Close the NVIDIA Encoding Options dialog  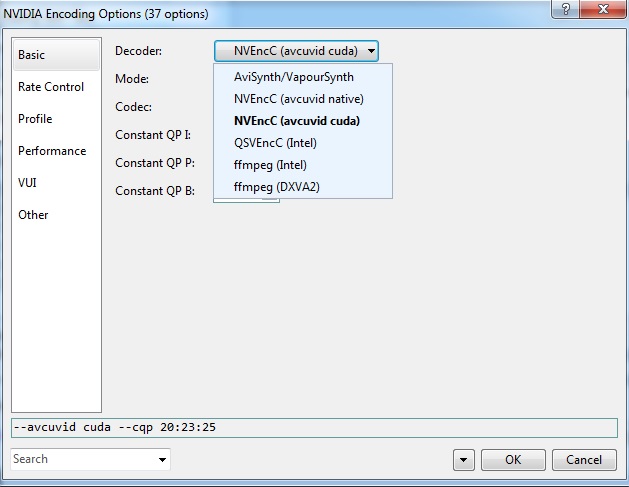point(603,9)
